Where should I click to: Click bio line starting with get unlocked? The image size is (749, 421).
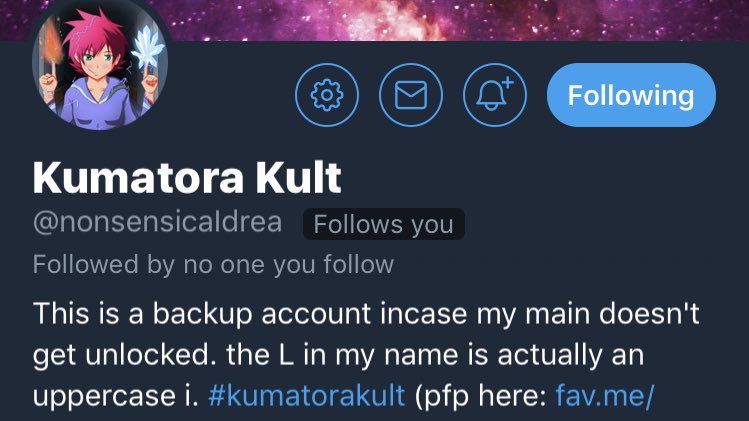point(338,355)
